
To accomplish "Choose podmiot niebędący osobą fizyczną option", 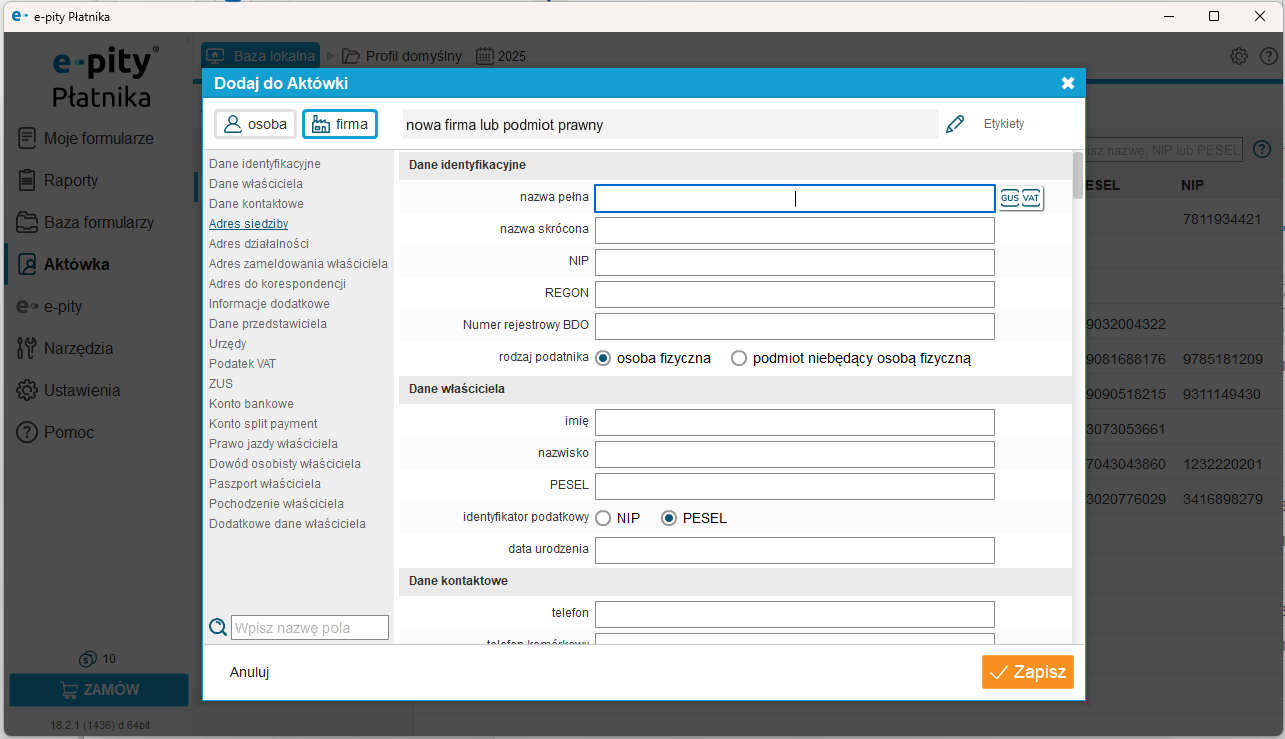I will point(739,358).
